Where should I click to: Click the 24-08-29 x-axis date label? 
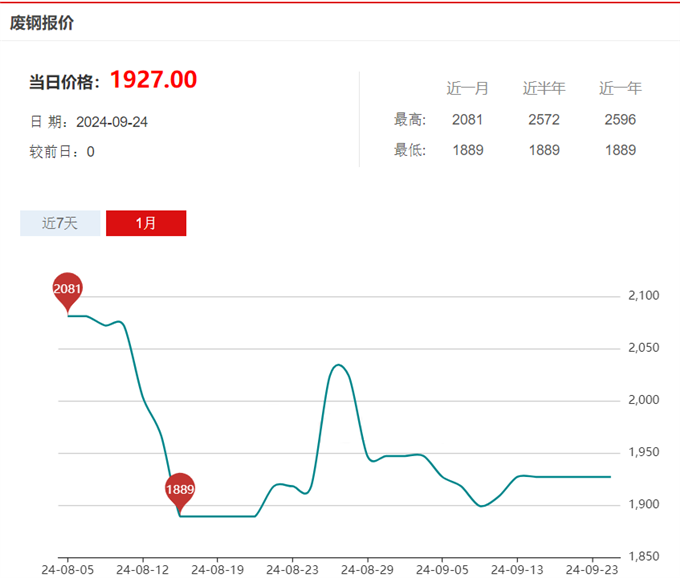tap(367, 567)
